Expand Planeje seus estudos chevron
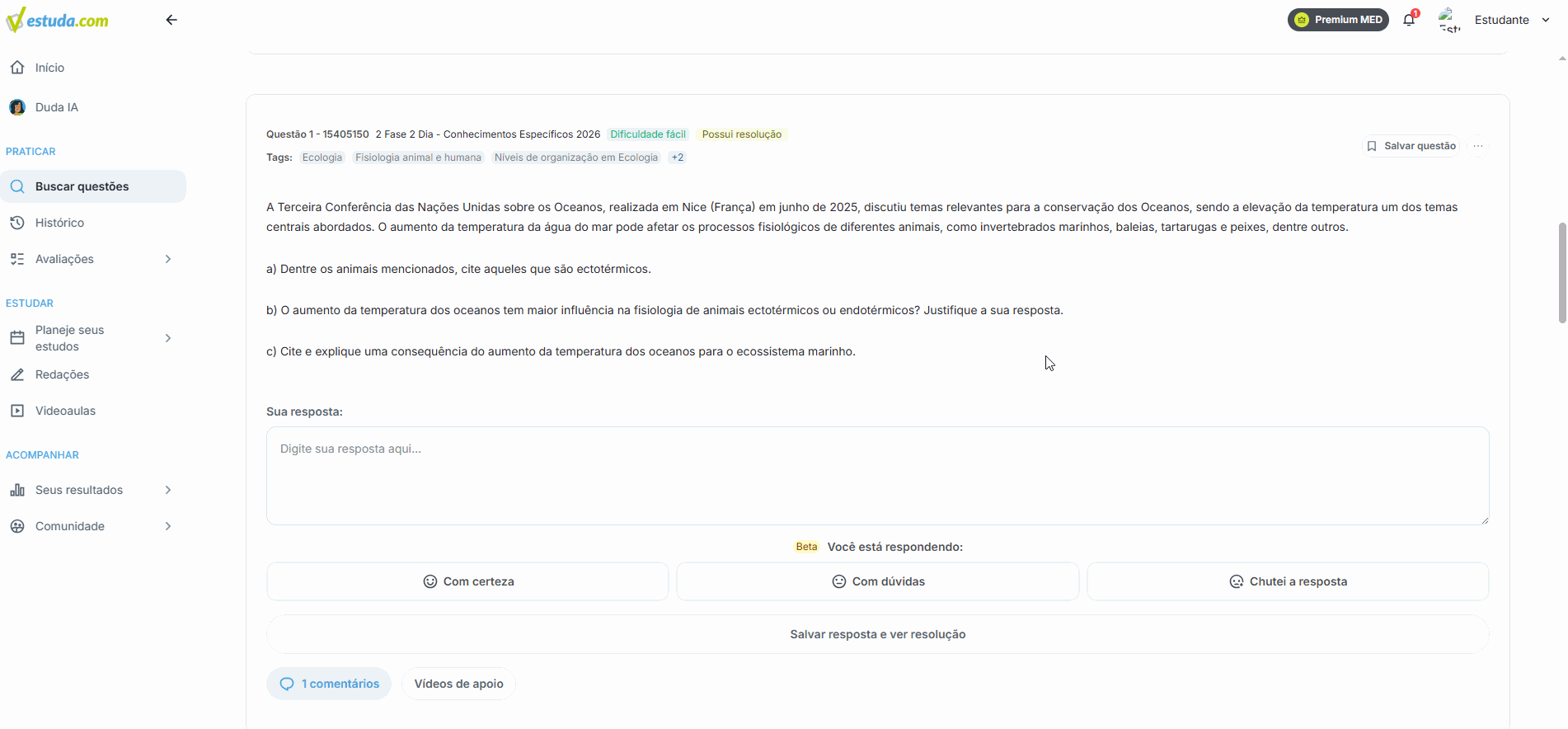Screen dimensions: 1568x729 (168, 338)
